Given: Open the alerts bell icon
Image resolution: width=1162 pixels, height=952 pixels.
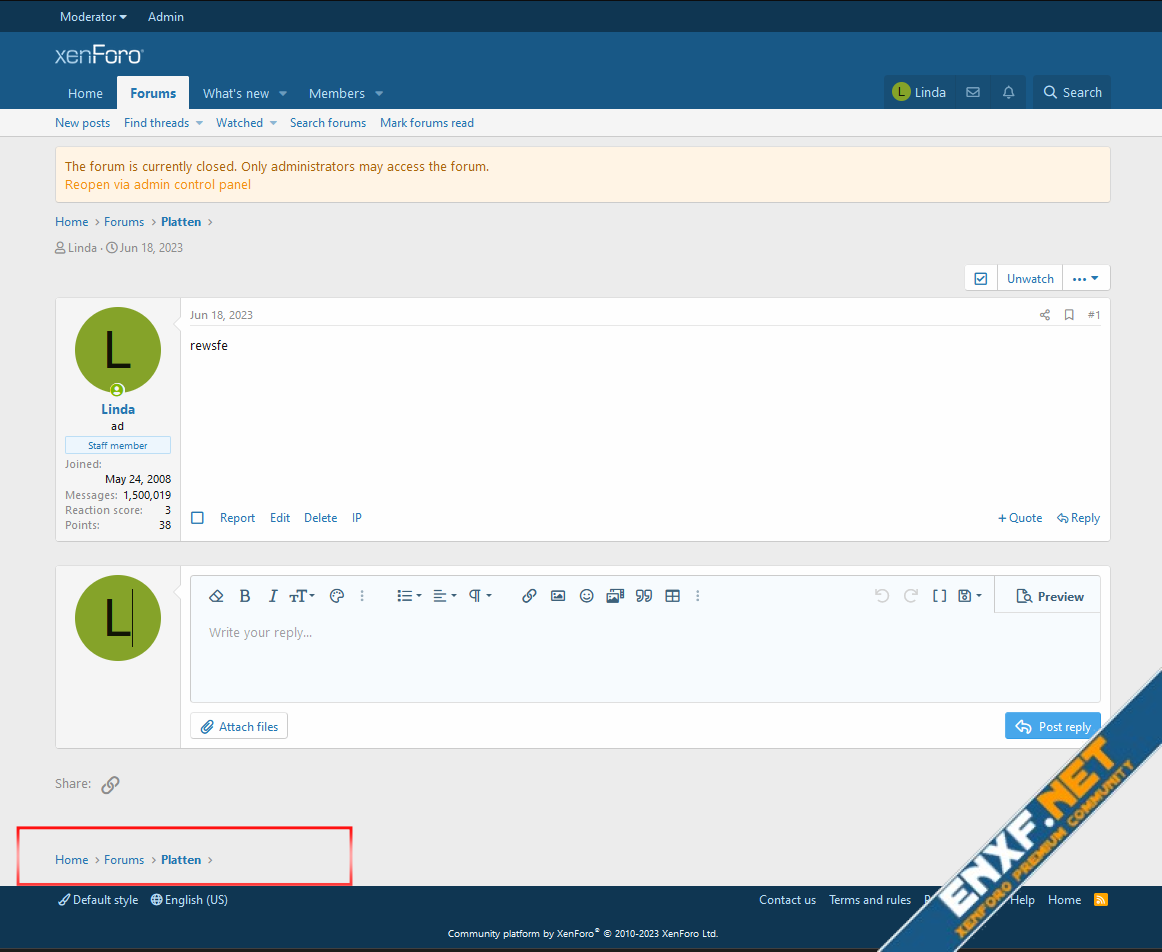Looking at the screenshot, I should coord(1008,93).
